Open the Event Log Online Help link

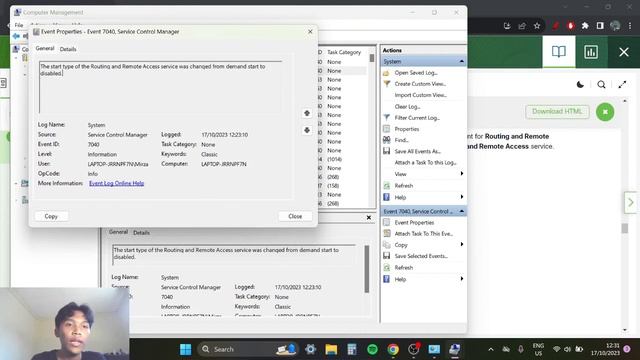116,183
